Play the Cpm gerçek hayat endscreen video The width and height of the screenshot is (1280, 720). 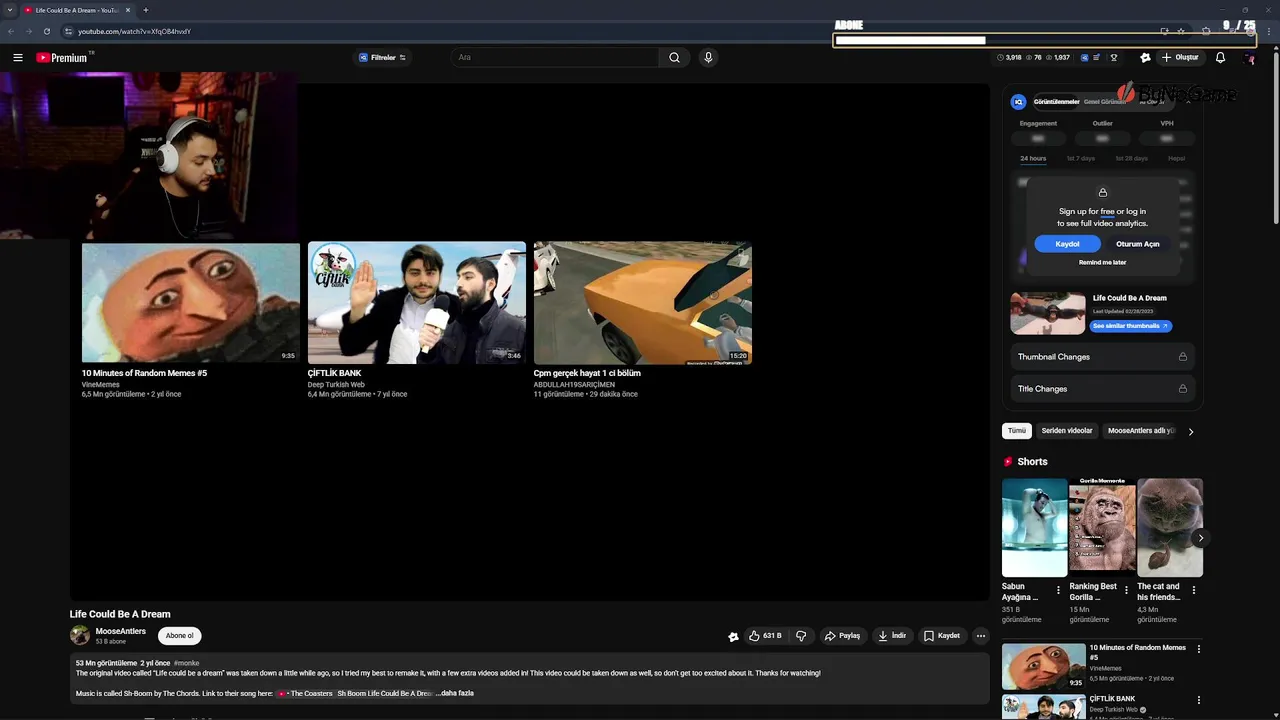click(x=643, y=302)
